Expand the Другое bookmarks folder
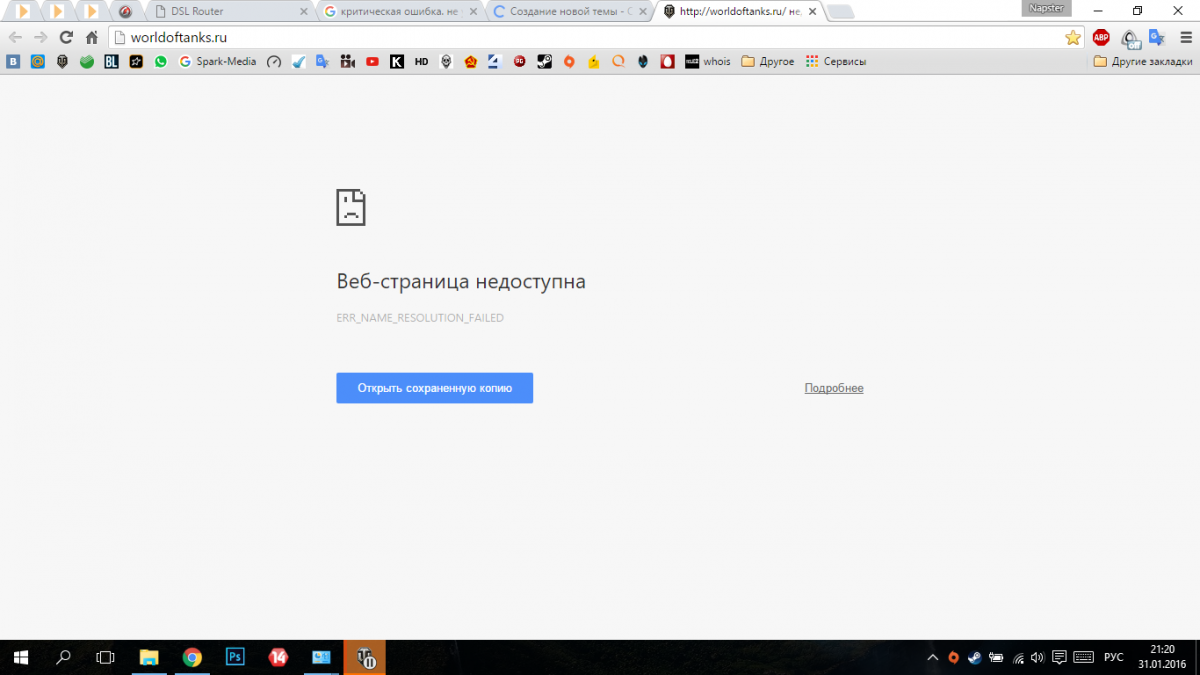1200x675 pixels. point(767,61)
